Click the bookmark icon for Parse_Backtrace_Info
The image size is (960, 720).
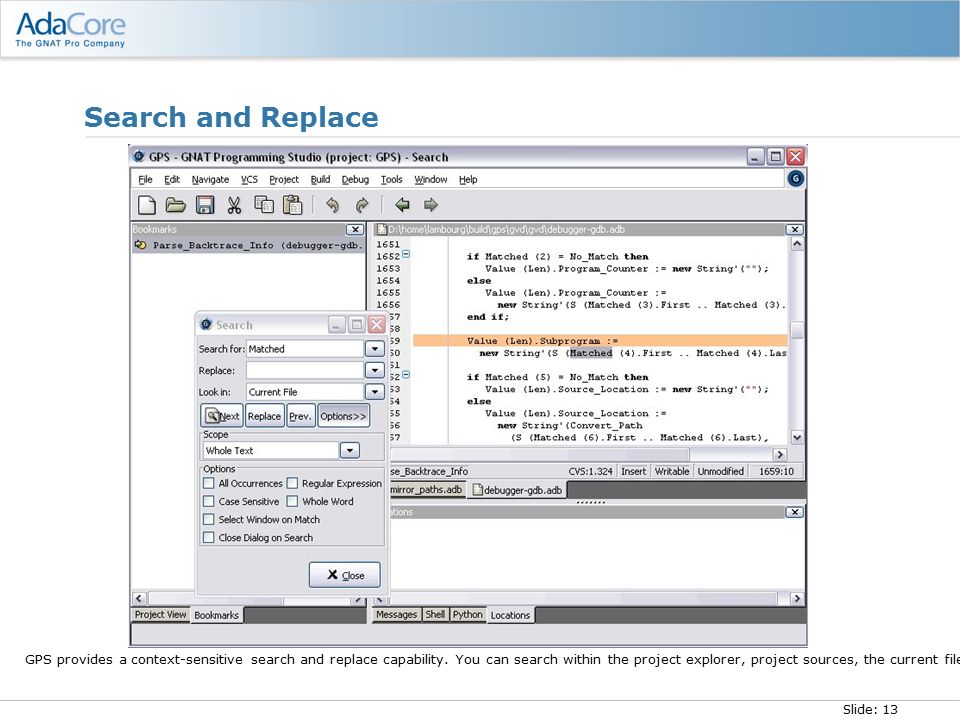[x=141, y=245]
